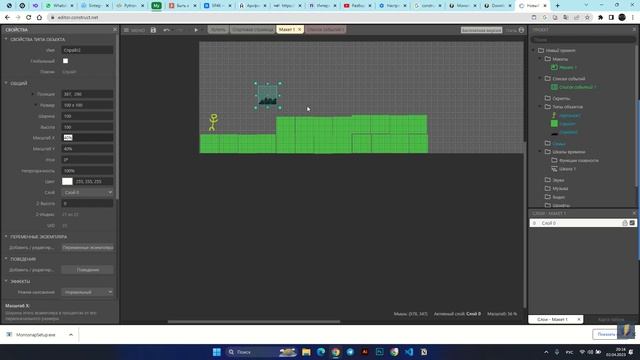Click the layout icon for Макет 1 in the project tree
The width and height of the screenshot is (640, 360).
(554, 67)
